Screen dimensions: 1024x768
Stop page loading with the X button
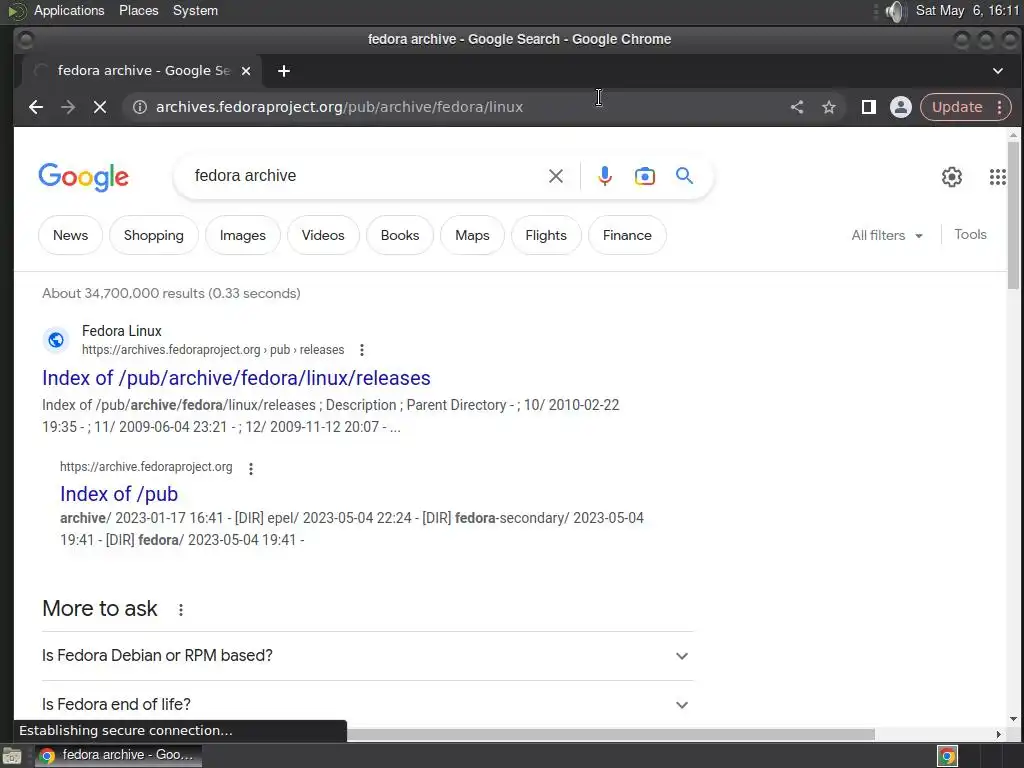point(100,107)
